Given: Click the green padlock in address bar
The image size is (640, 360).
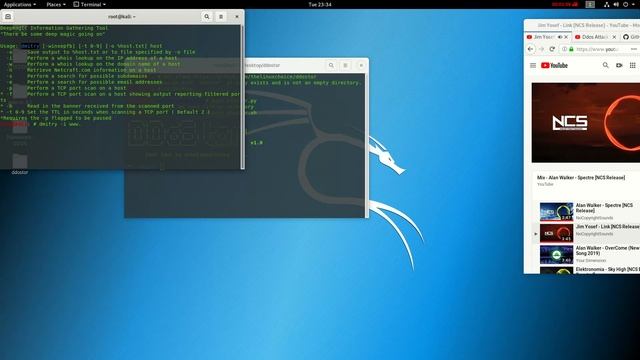Looking at the screenshot, I should coord(571,49).
